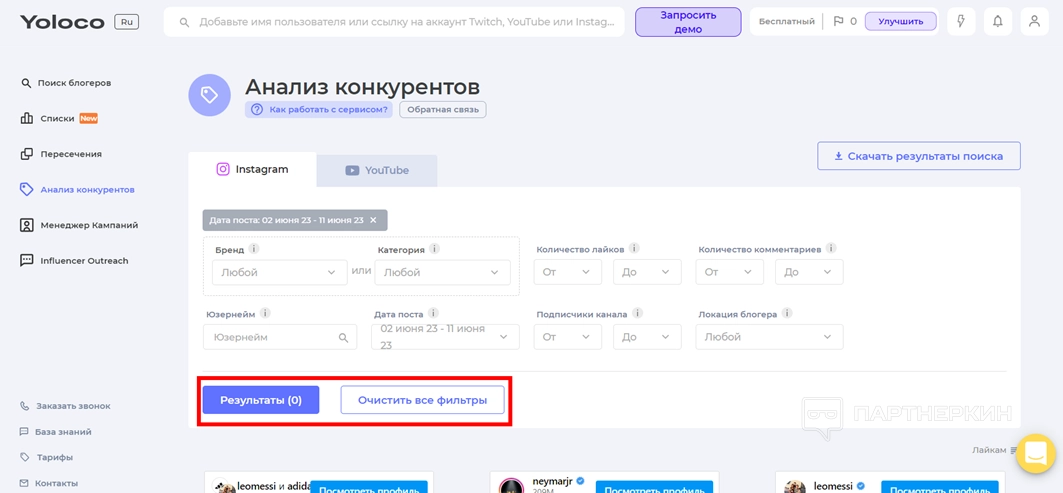Click the Юзернейм field search icon

(344, 337)
